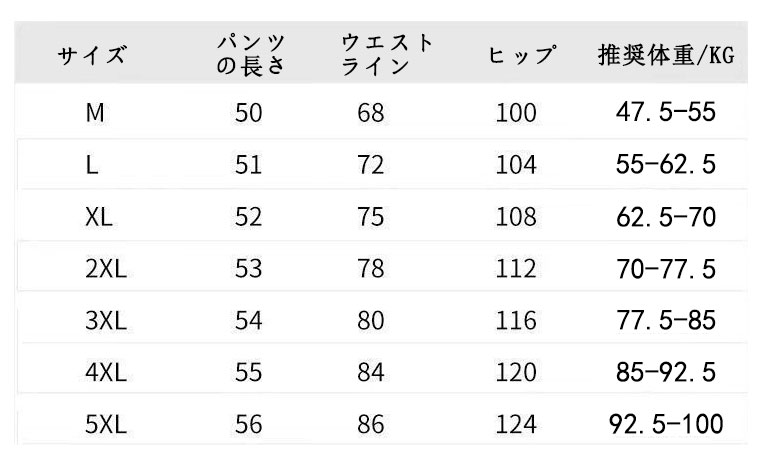Click the 推奨体重/KG column header

point(664,55)
